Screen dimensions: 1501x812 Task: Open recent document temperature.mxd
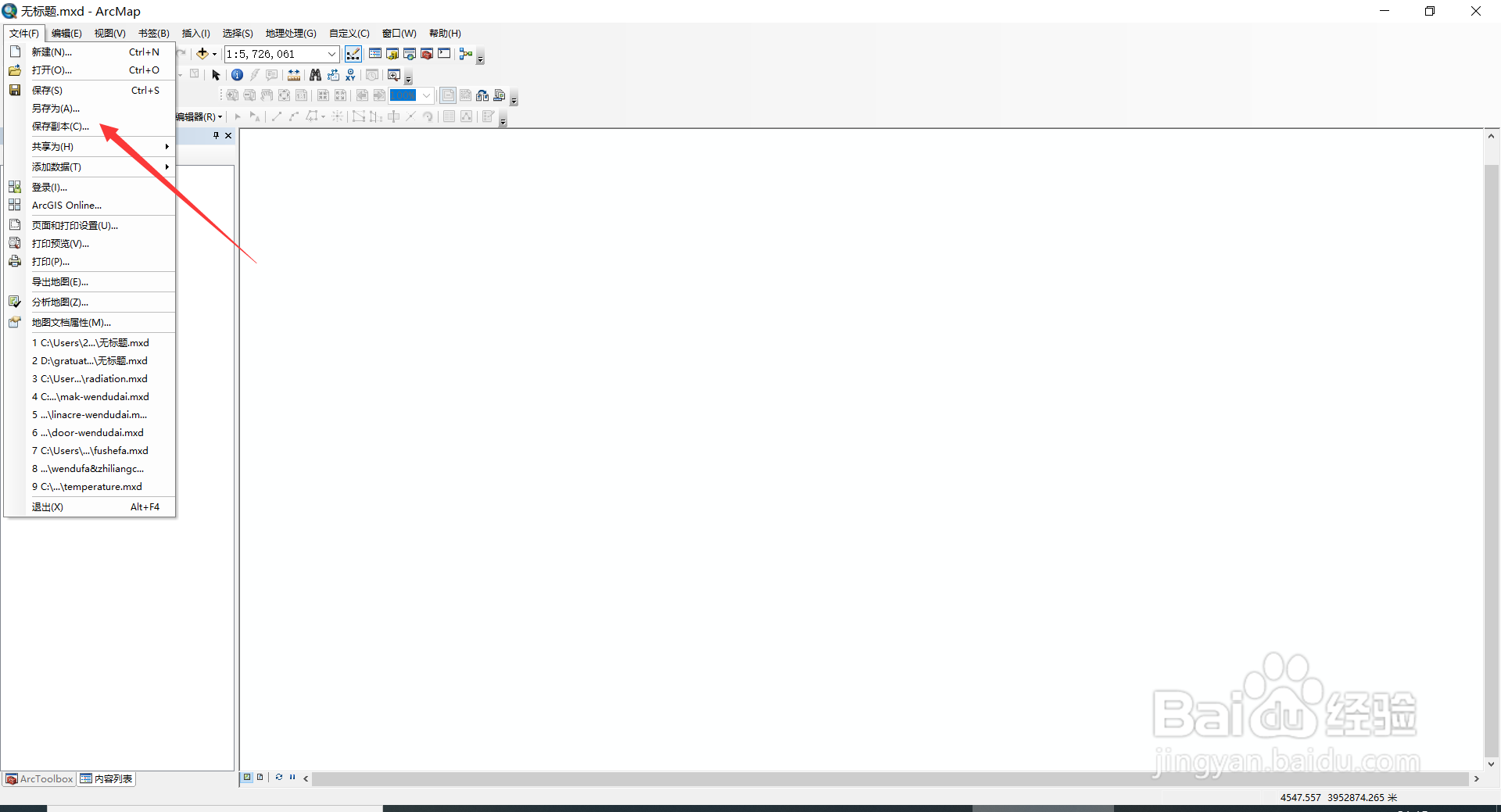[x=87, y=486]
